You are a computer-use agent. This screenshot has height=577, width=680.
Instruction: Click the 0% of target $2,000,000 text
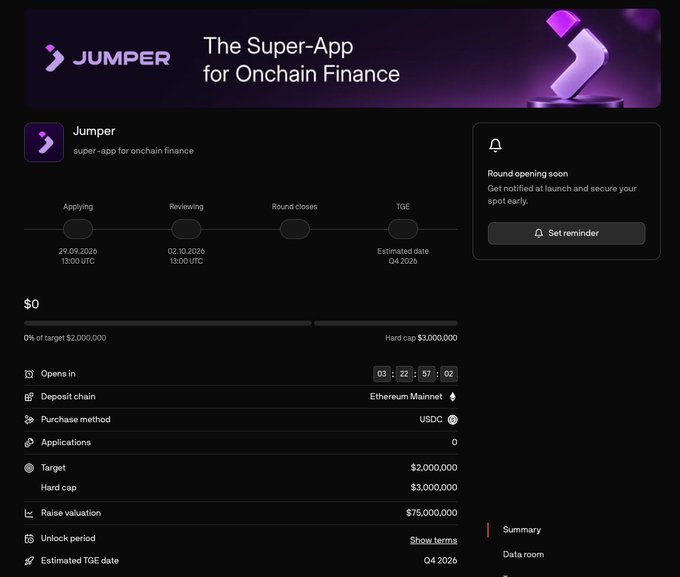click(65, 338)
